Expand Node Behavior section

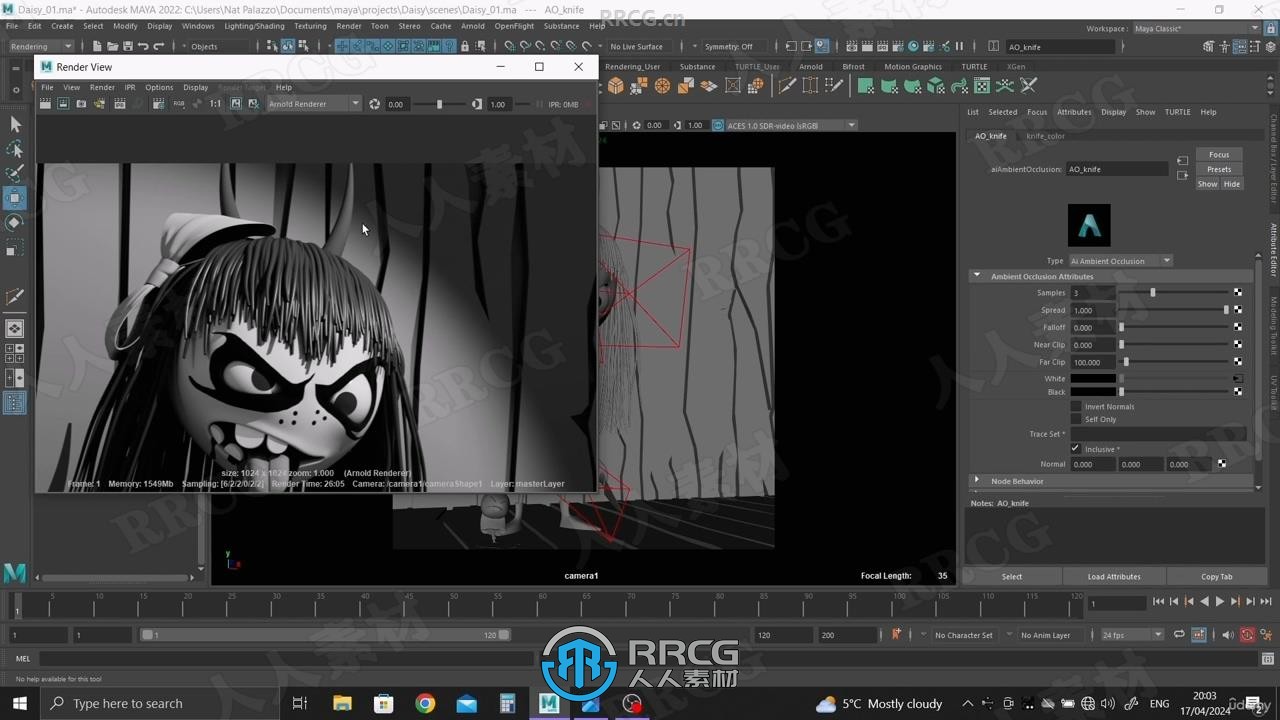tap(1110, 481)
